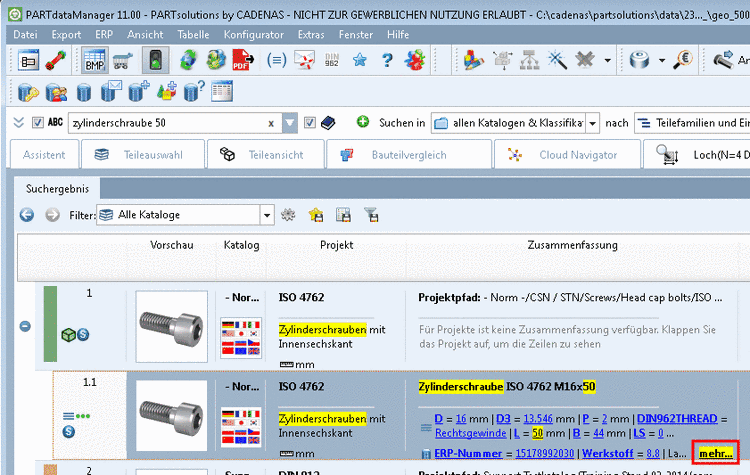The width and height of the screenshot is (750, 475).
Task: Open the dropdown arrow beside the gray X icon
Action: pyautogui.click(x=607, y=61)
